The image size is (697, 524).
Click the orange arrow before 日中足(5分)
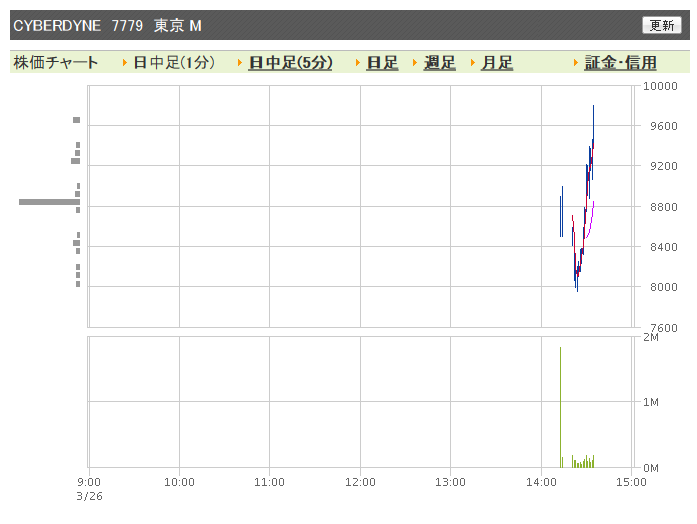pyautogui.click(x=240, y=63)
